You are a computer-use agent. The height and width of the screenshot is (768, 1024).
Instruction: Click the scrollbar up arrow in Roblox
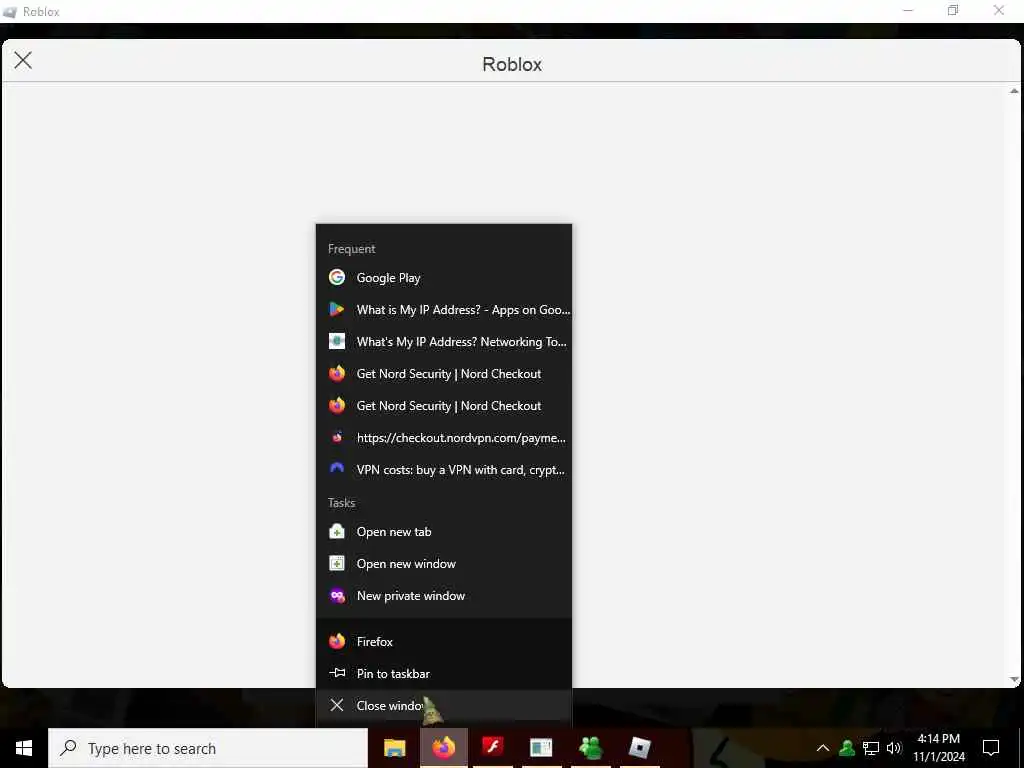(1014, 91)
